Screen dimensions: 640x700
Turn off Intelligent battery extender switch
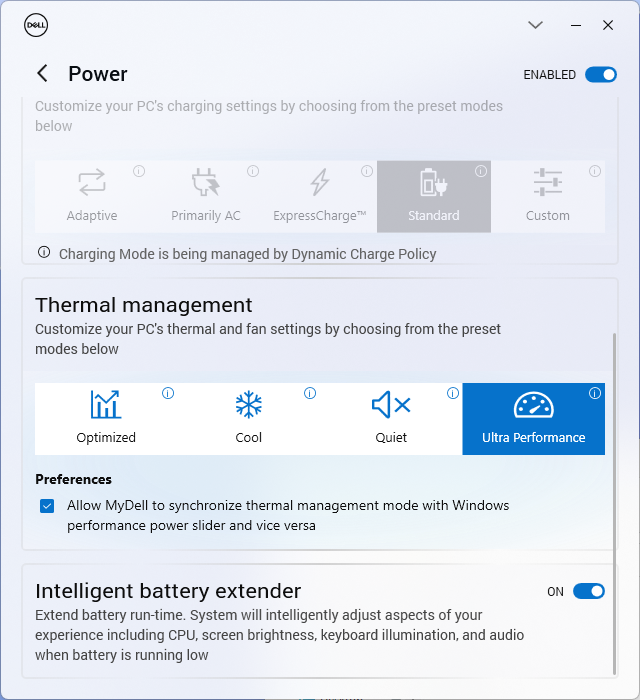[588, 591]
